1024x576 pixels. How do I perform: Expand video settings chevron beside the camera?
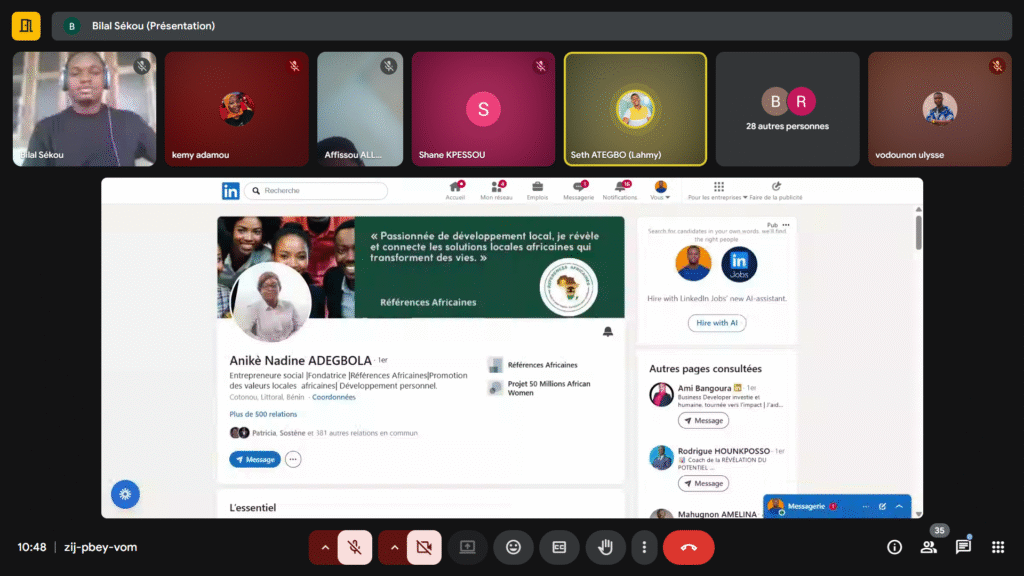pyautogui.click(x=393, y=547)
